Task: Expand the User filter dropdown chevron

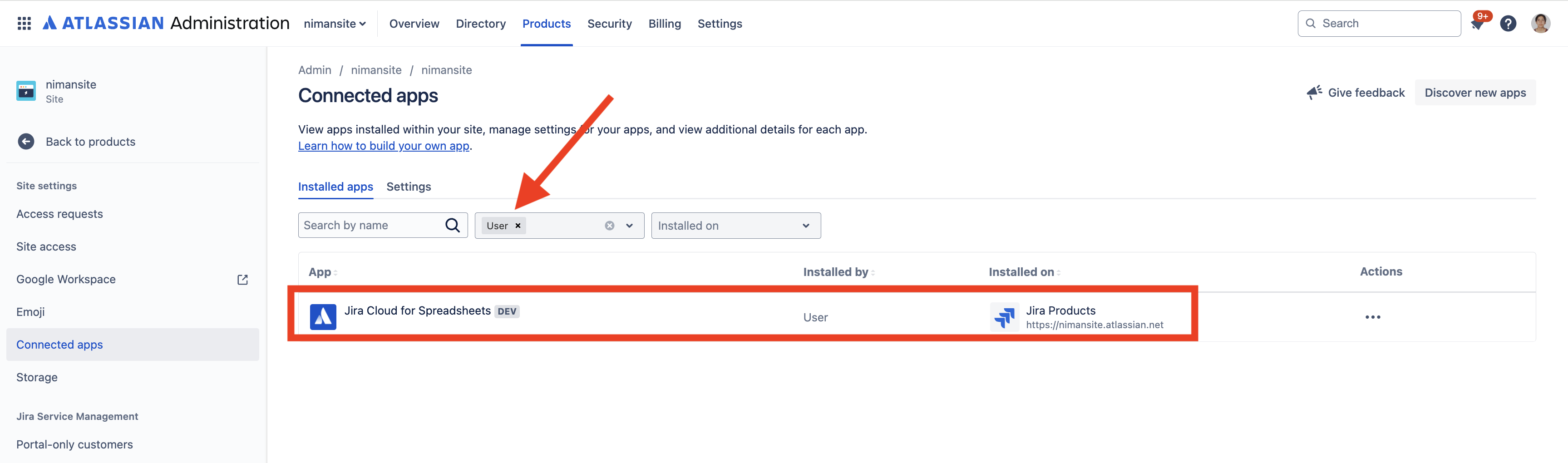Action: [x=629, y=226]
